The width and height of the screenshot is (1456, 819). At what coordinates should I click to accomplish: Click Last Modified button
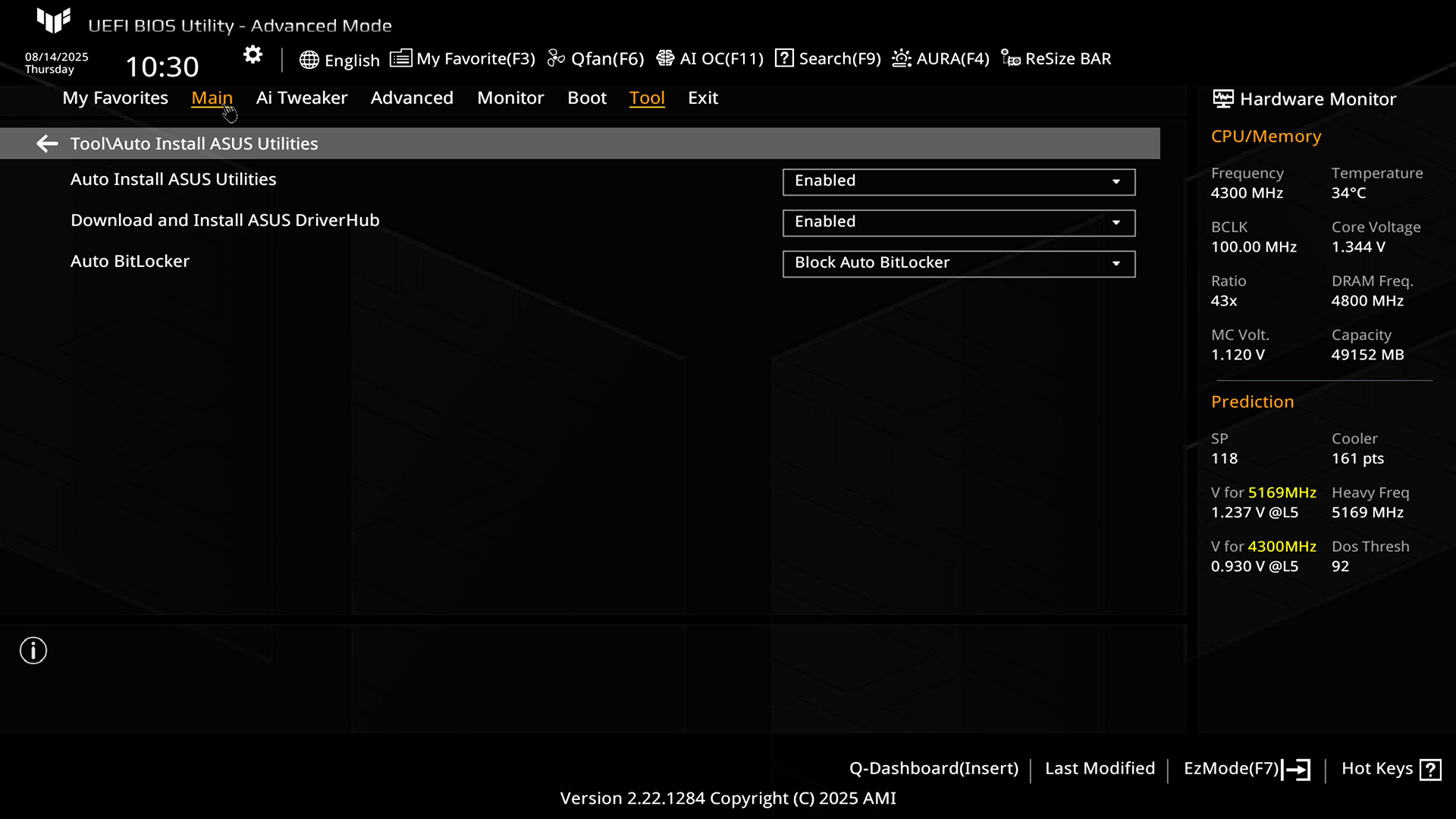[x=1100, y=768]
